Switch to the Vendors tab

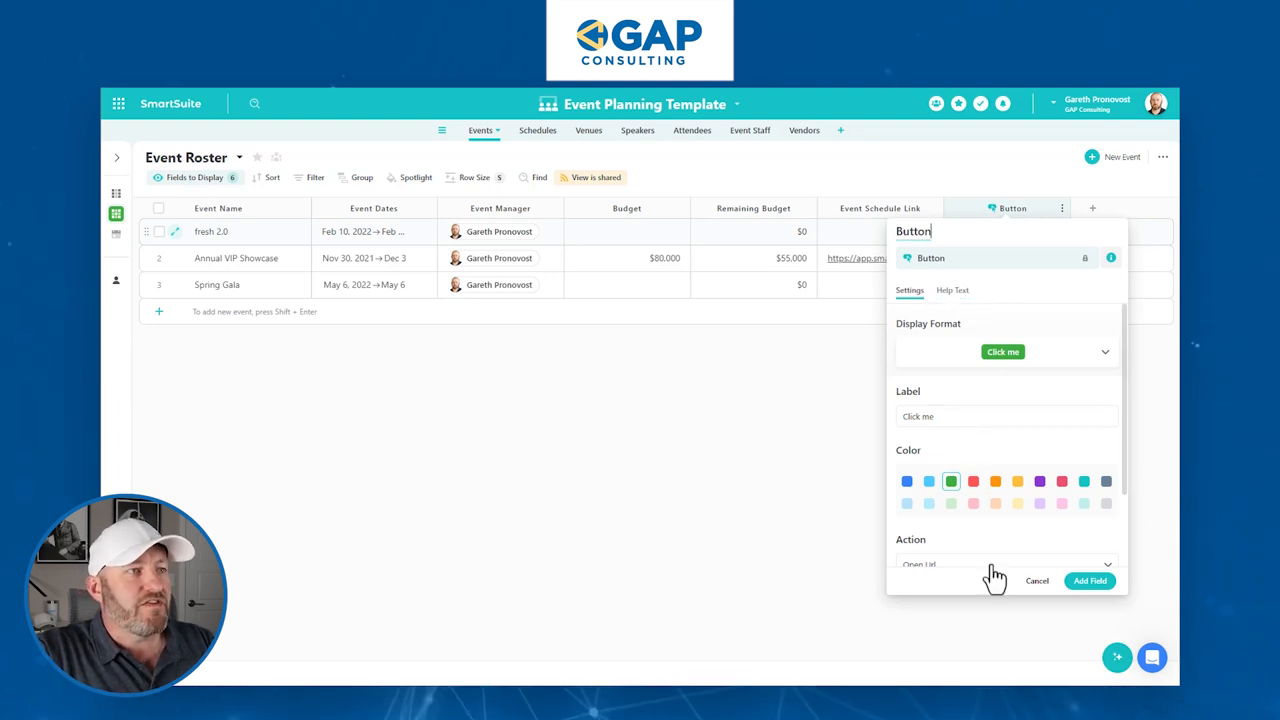pos(804,130)
